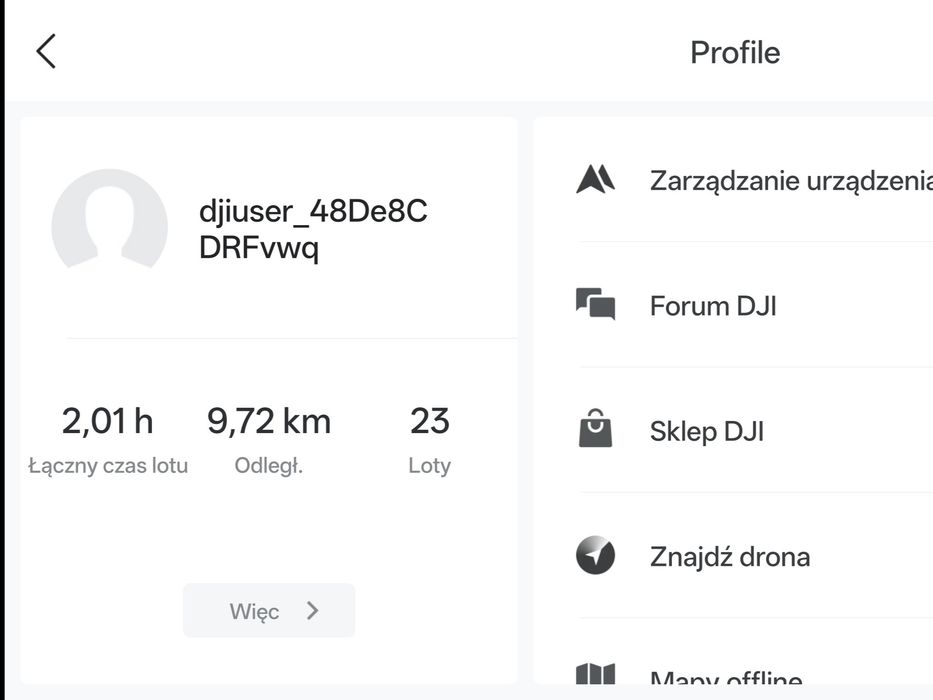The width and height of the screenshot is (933, 700).
Task: Tap the Znajdź drona compass icon
Action: (596, 555)
